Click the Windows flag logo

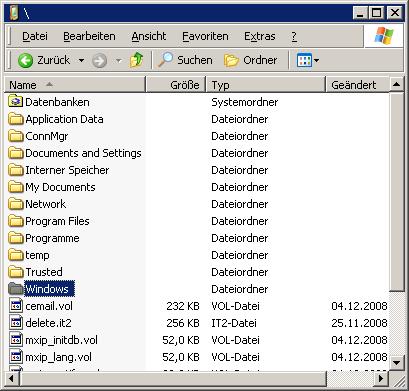pos(384,36)
